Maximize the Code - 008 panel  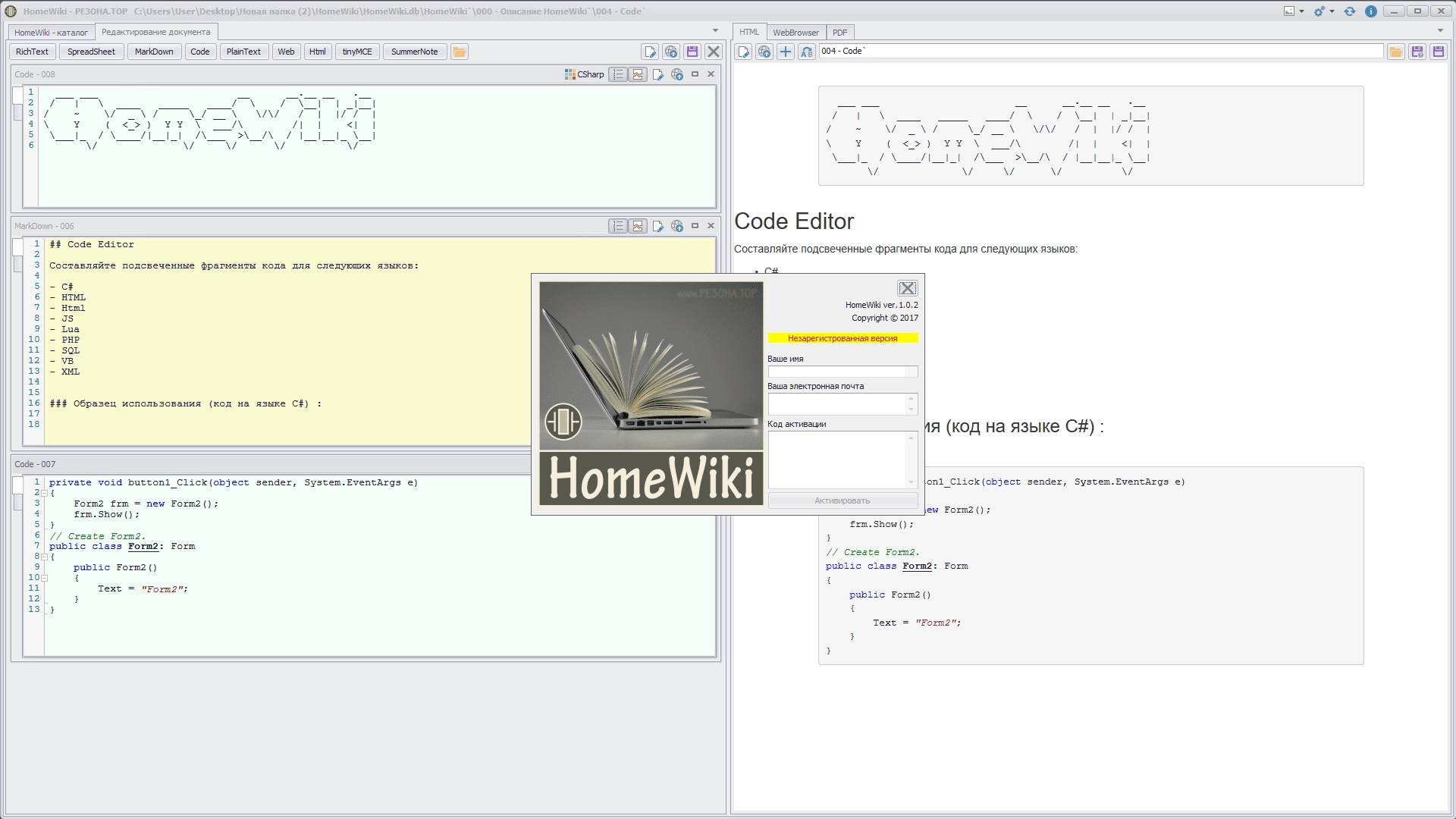point(695,74)
